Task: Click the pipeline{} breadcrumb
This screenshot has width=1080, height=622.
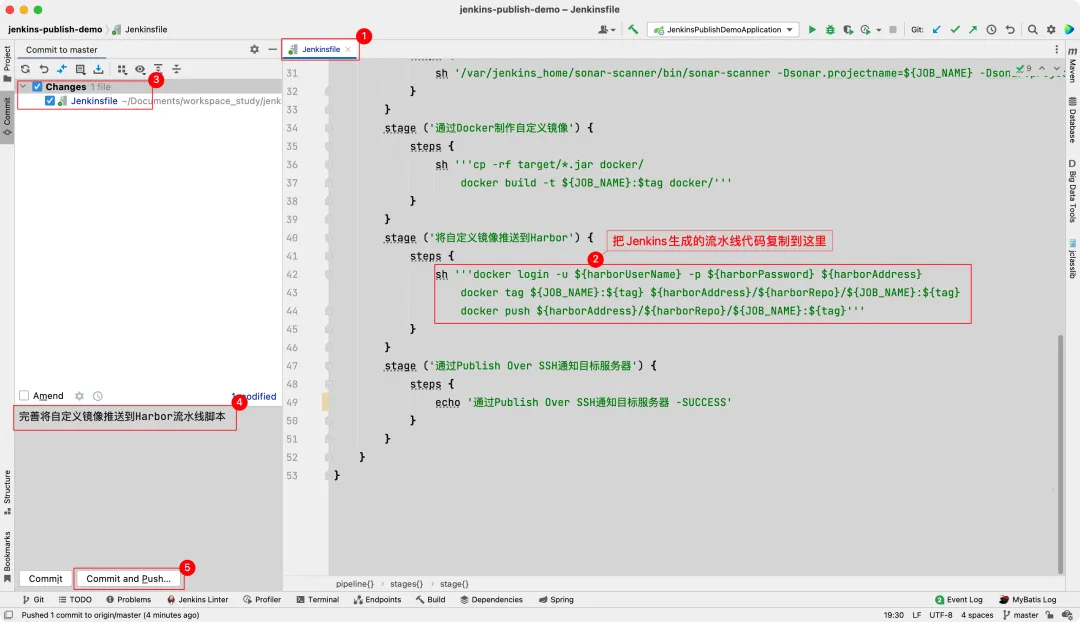Action: coord(355,583)
